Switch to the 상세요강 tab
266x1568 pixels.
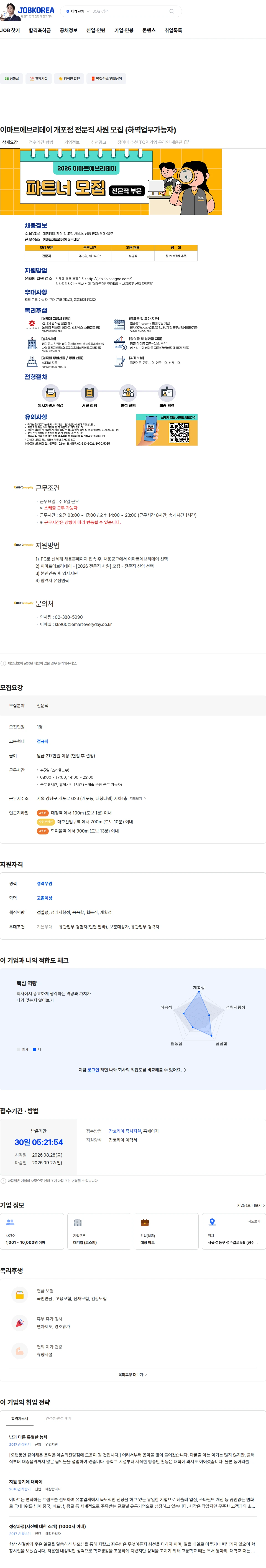(10, 142)
